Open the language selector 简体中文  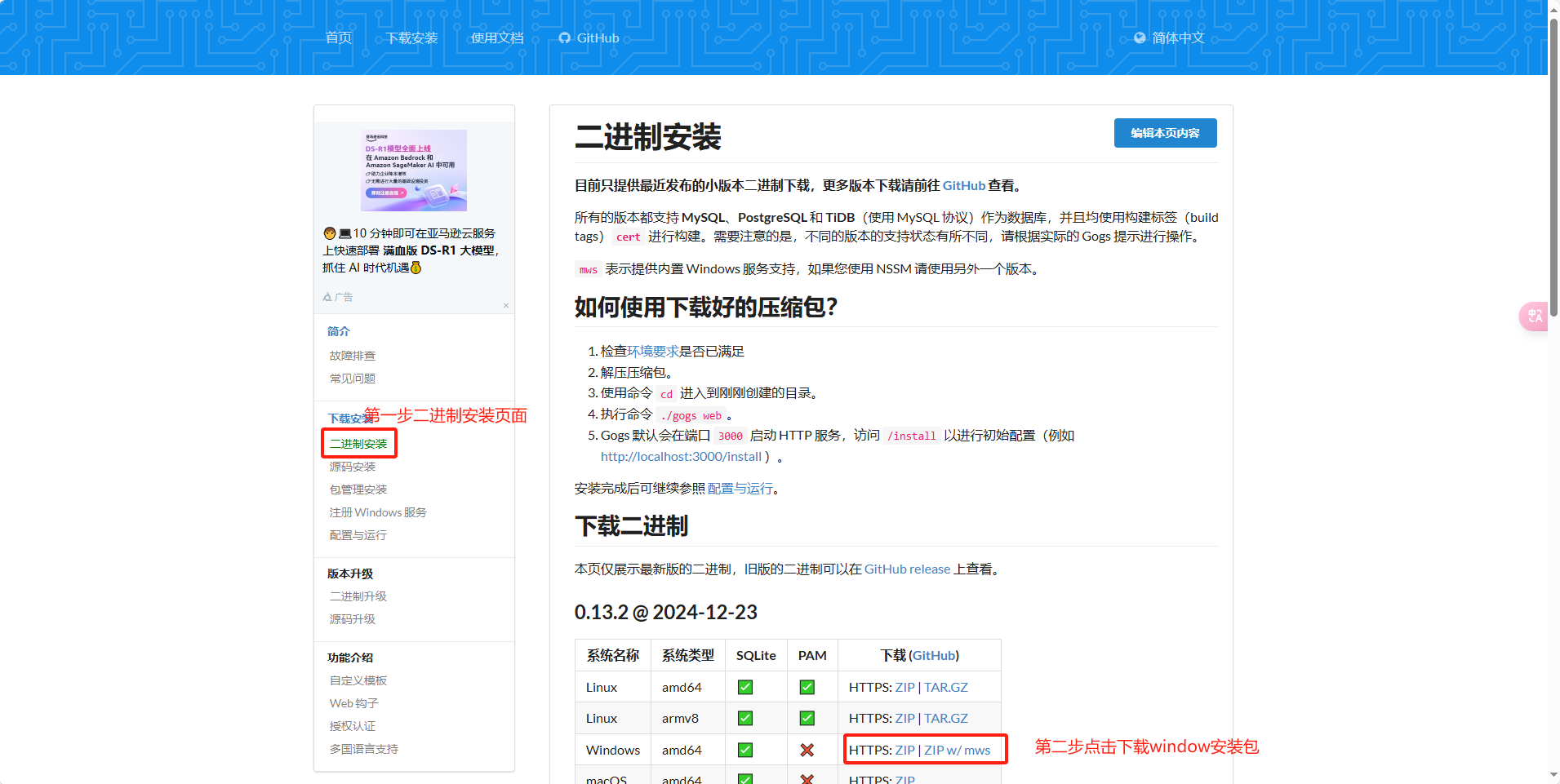pos(1169,38)
